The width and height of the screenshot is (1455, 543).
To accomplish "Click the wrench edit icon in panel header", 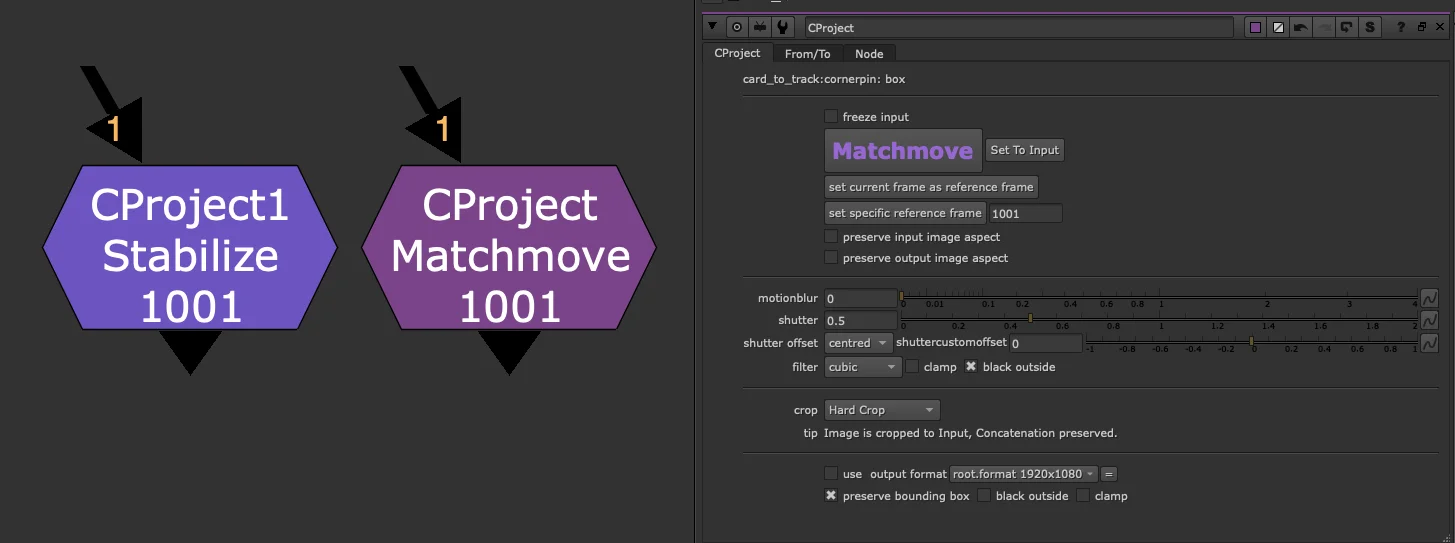I will point(783,28).
